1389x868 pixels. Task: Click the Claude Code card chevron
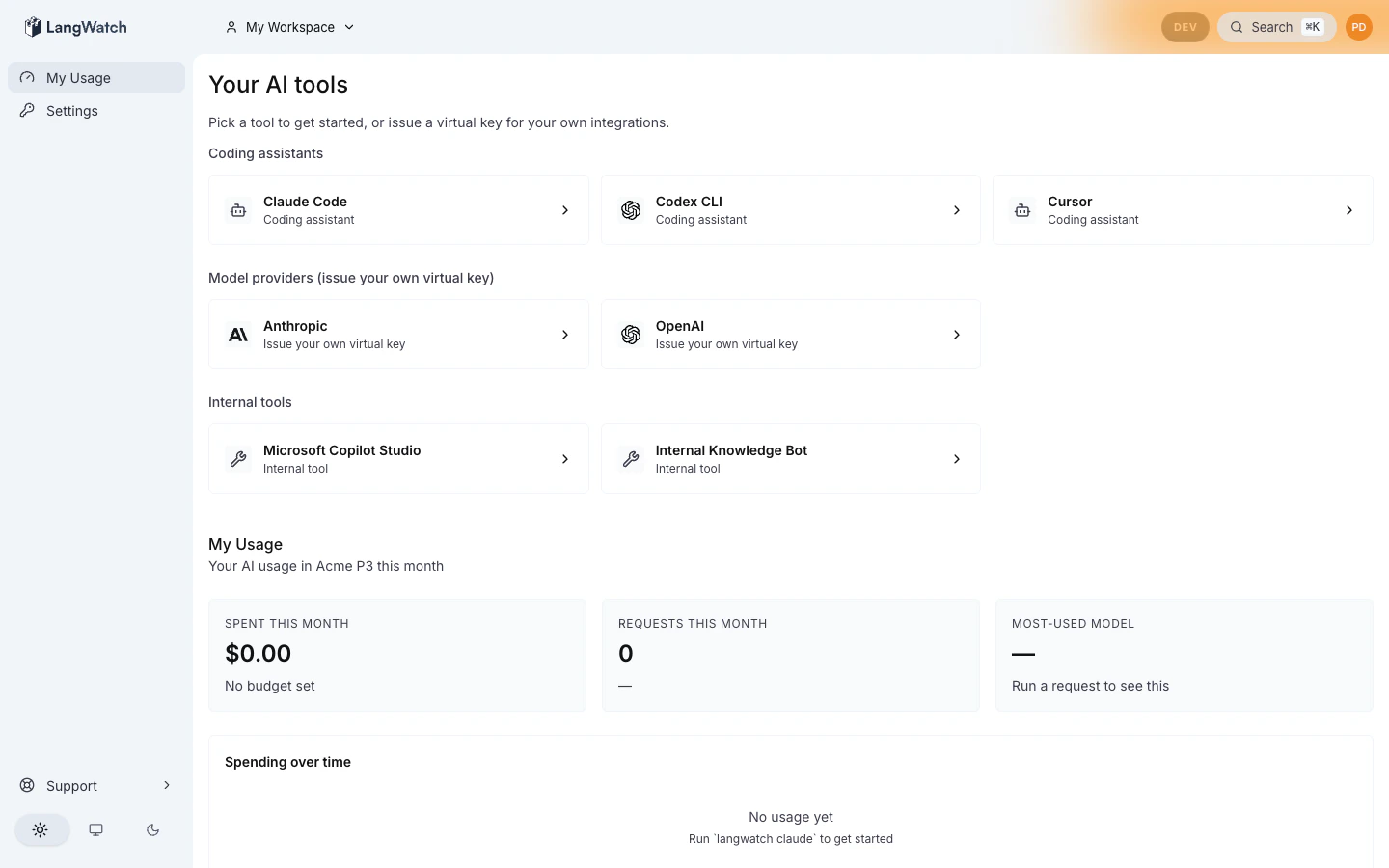[565, 210]
